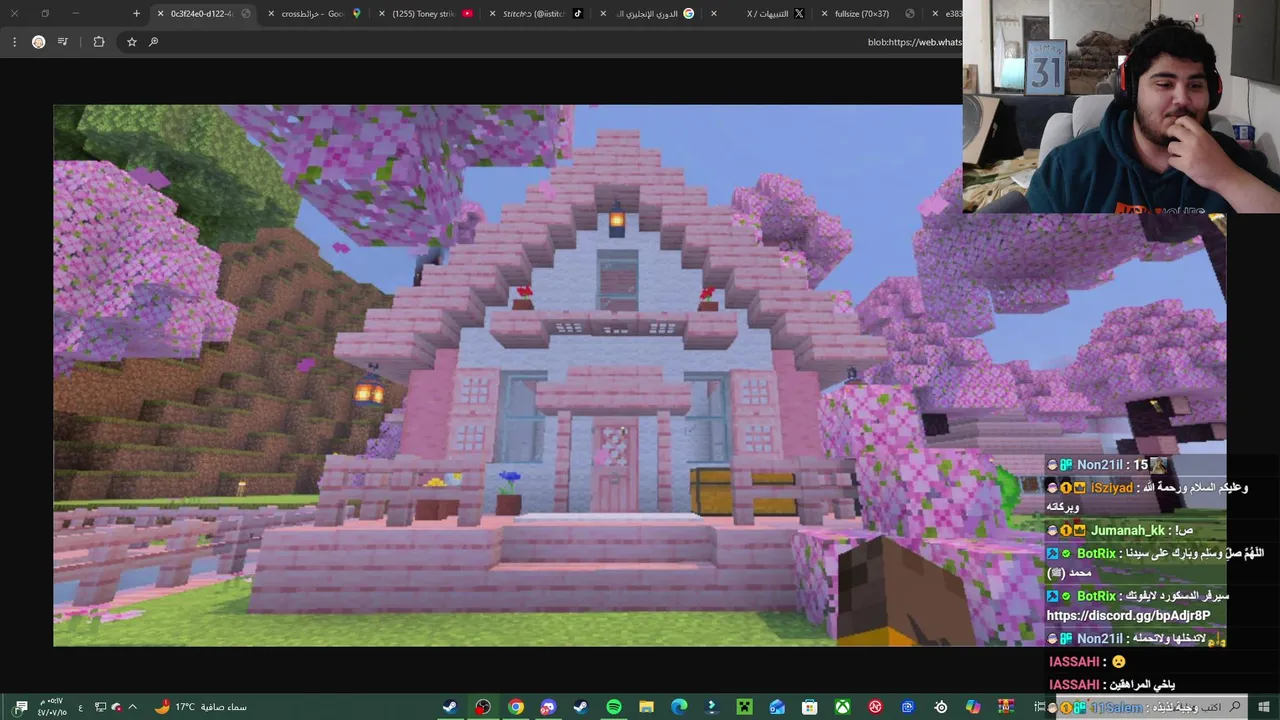1280x720 pixels.
Task: Open the discord.gg/bpAdjr8P link in chat
Action: pyautogui.click(x=1128, y=616)
